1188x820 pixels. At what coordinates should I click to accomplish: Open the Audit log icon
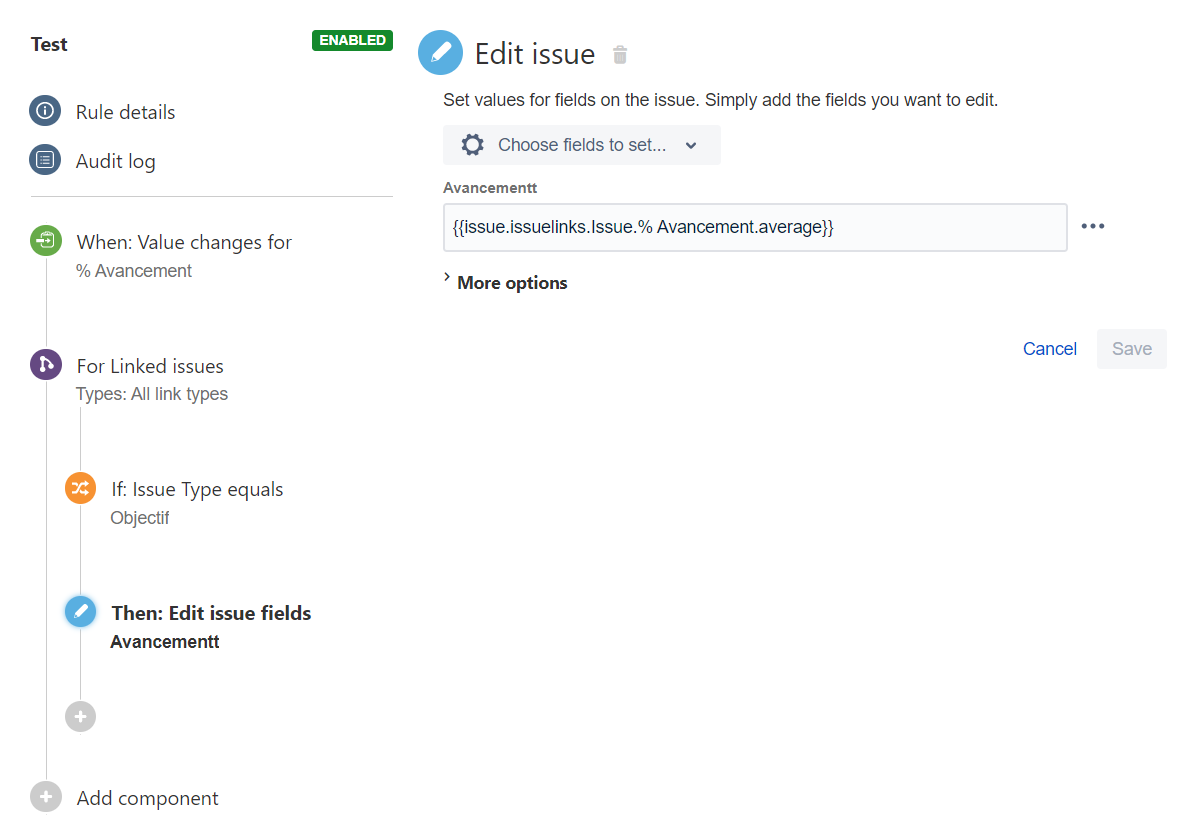pyautogui.click(x=45, y=160)
